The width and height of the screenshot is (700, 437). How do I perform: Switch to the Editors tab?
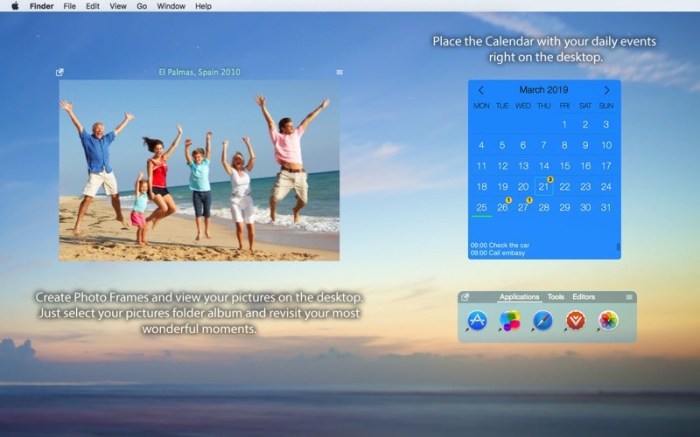pos(583,297)
